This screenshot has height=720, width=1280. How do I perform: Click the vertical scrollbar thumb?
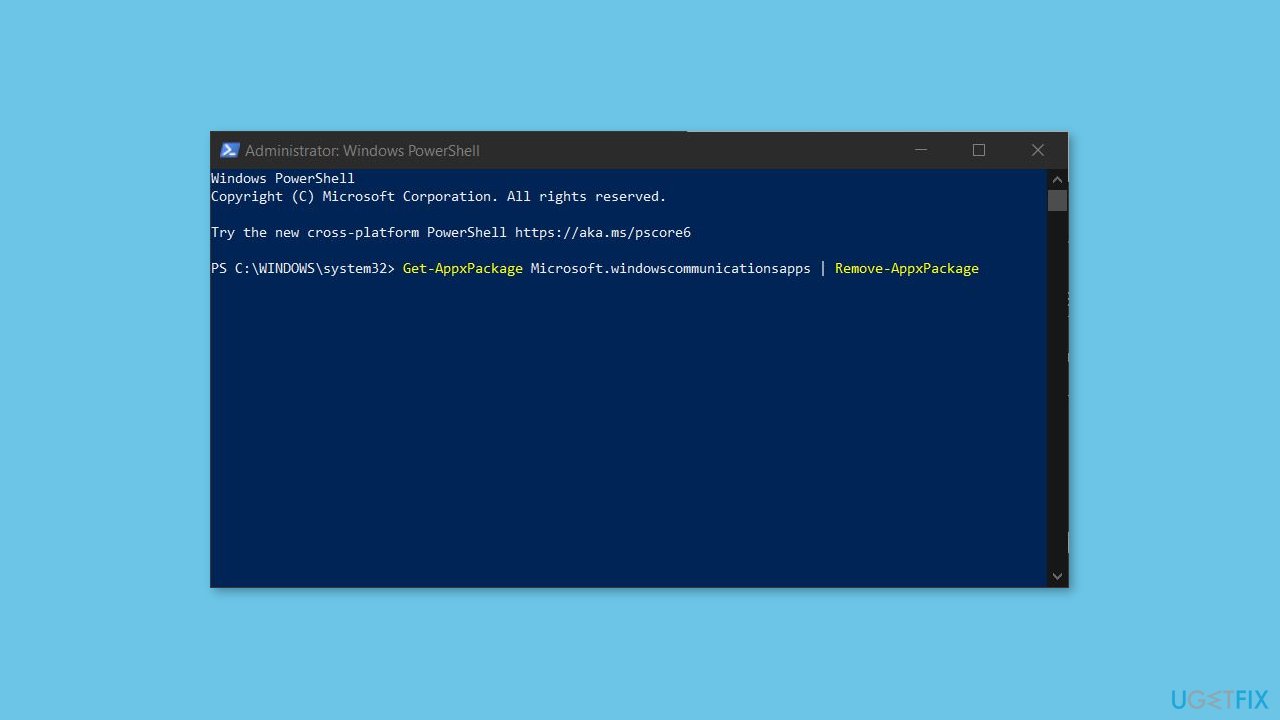tap(1057, 200)
